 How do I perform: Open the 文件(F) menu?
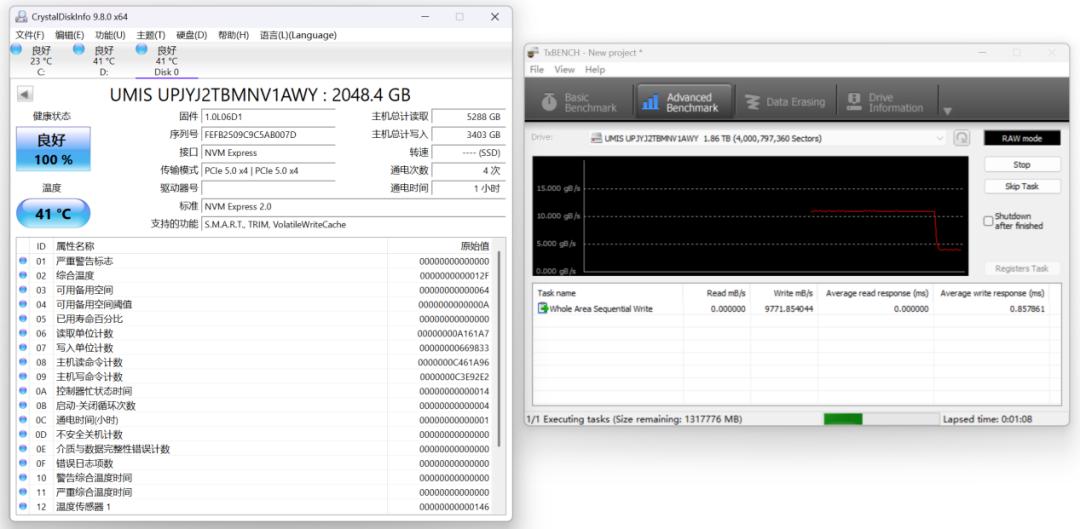coord(30,35)
